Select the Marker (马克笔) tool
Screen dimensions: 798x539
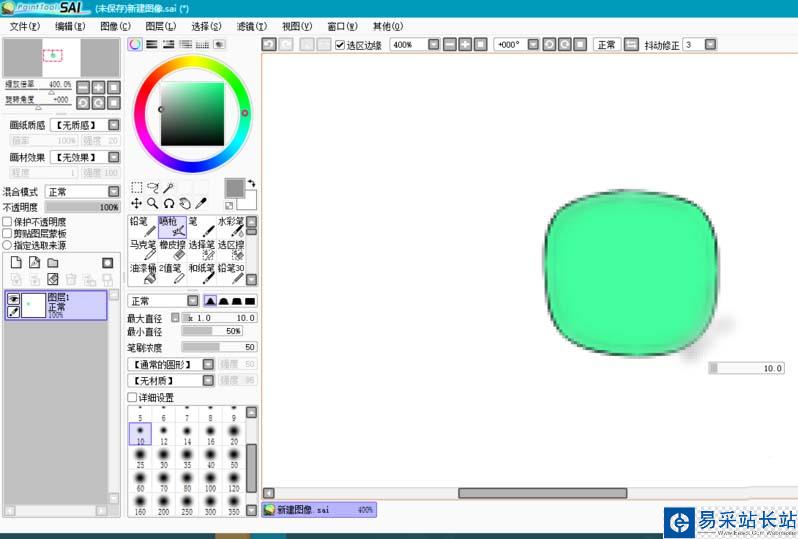[x=142, y=250]
